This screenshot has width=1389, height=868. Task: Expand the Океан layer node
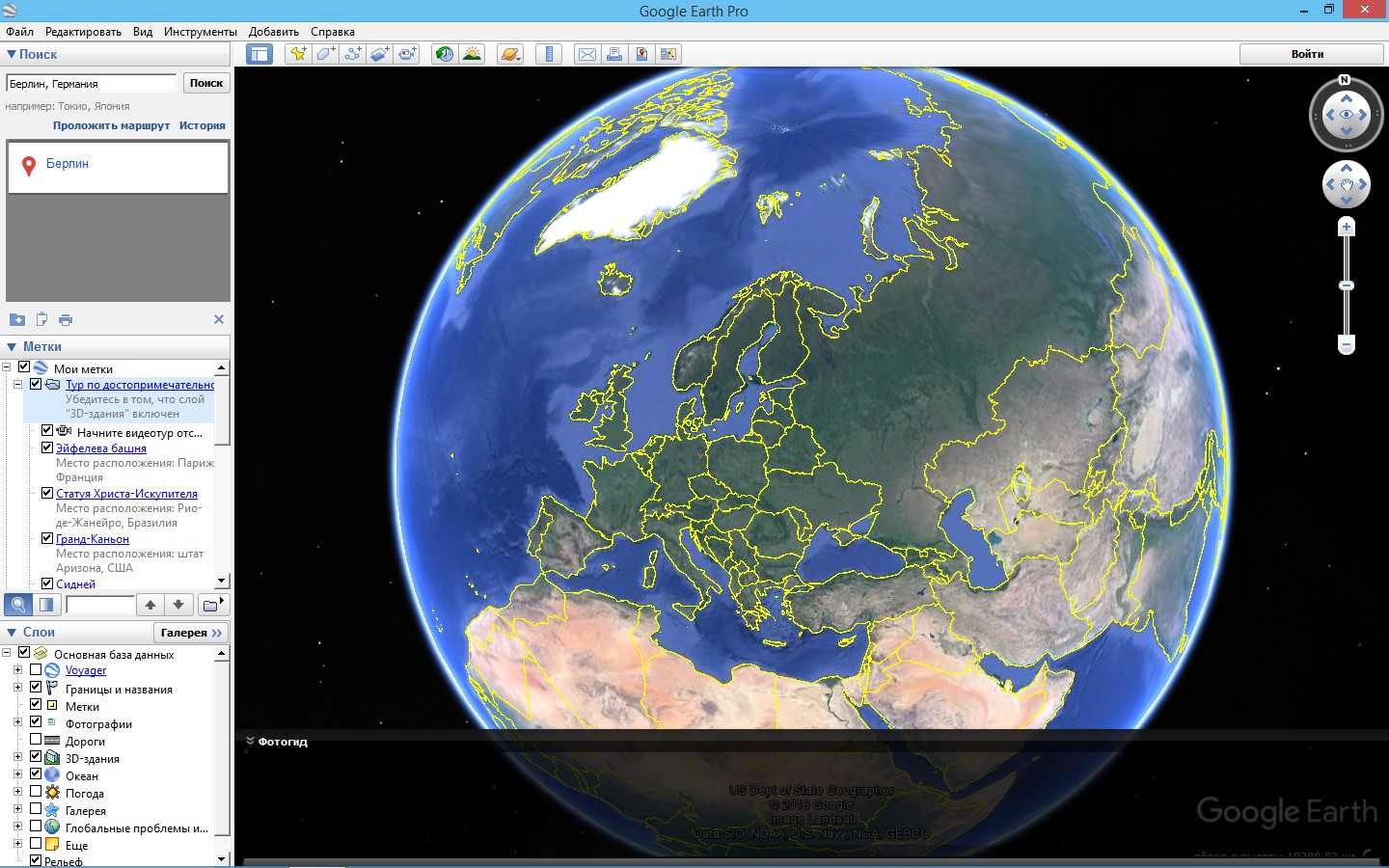coord(17,773)
